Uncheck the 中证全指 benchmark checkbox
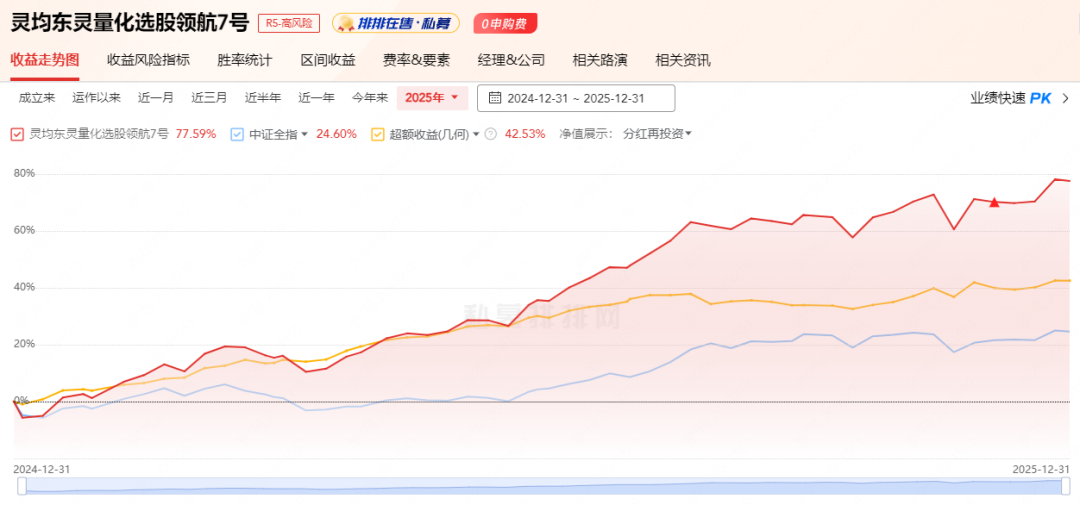This screenshot has height=505, width=1080. 237,134
